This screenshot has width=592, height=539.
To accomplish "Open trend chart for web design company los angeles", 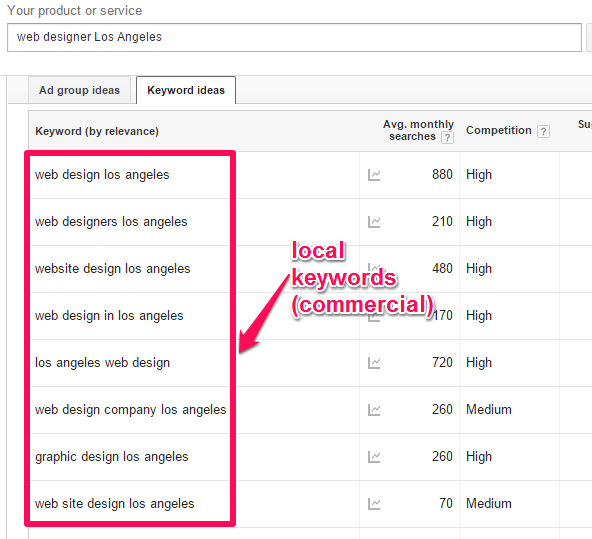I will 374,410.
